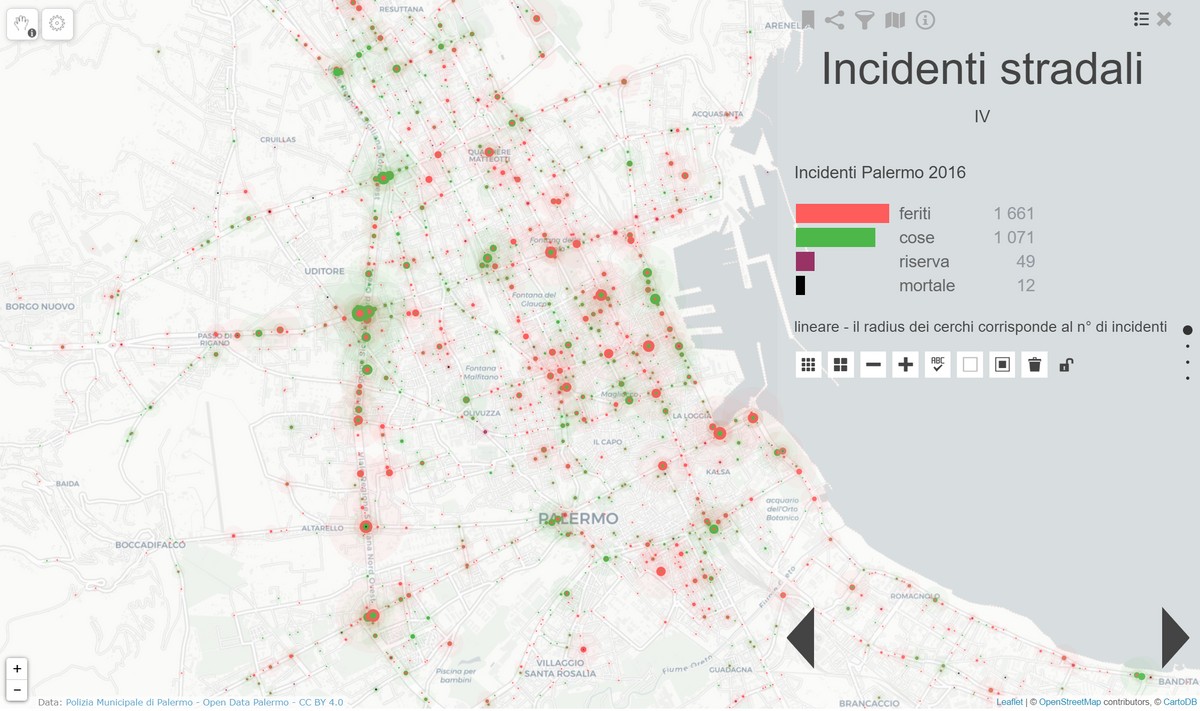Click the Incidenti Palermo 2016 heading
The image size is (1200, 711).
(x=880, y=173)
